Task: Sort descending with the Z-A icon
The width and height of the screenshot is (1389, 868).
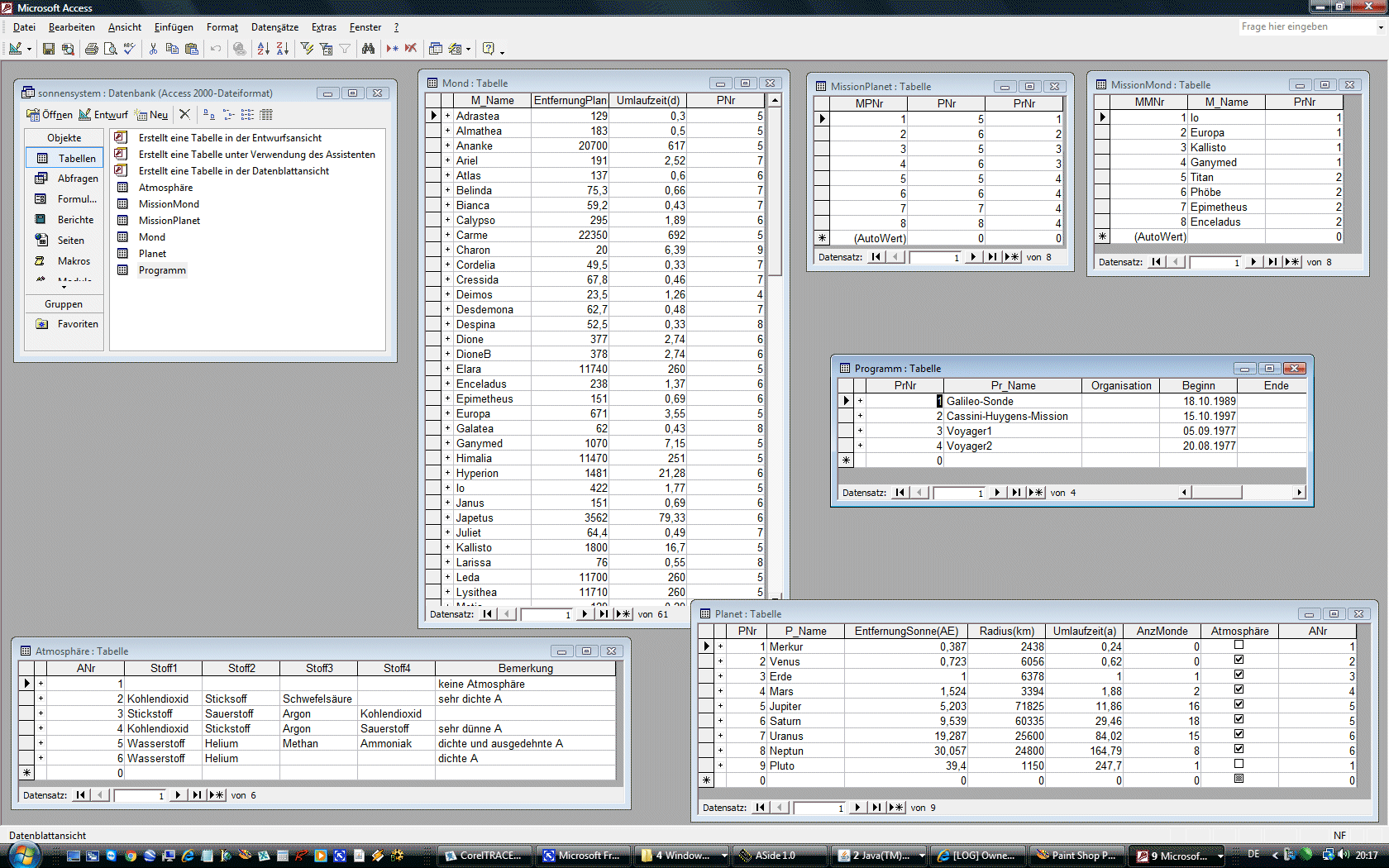Action: pyautogui.click(x=282, y=49)
